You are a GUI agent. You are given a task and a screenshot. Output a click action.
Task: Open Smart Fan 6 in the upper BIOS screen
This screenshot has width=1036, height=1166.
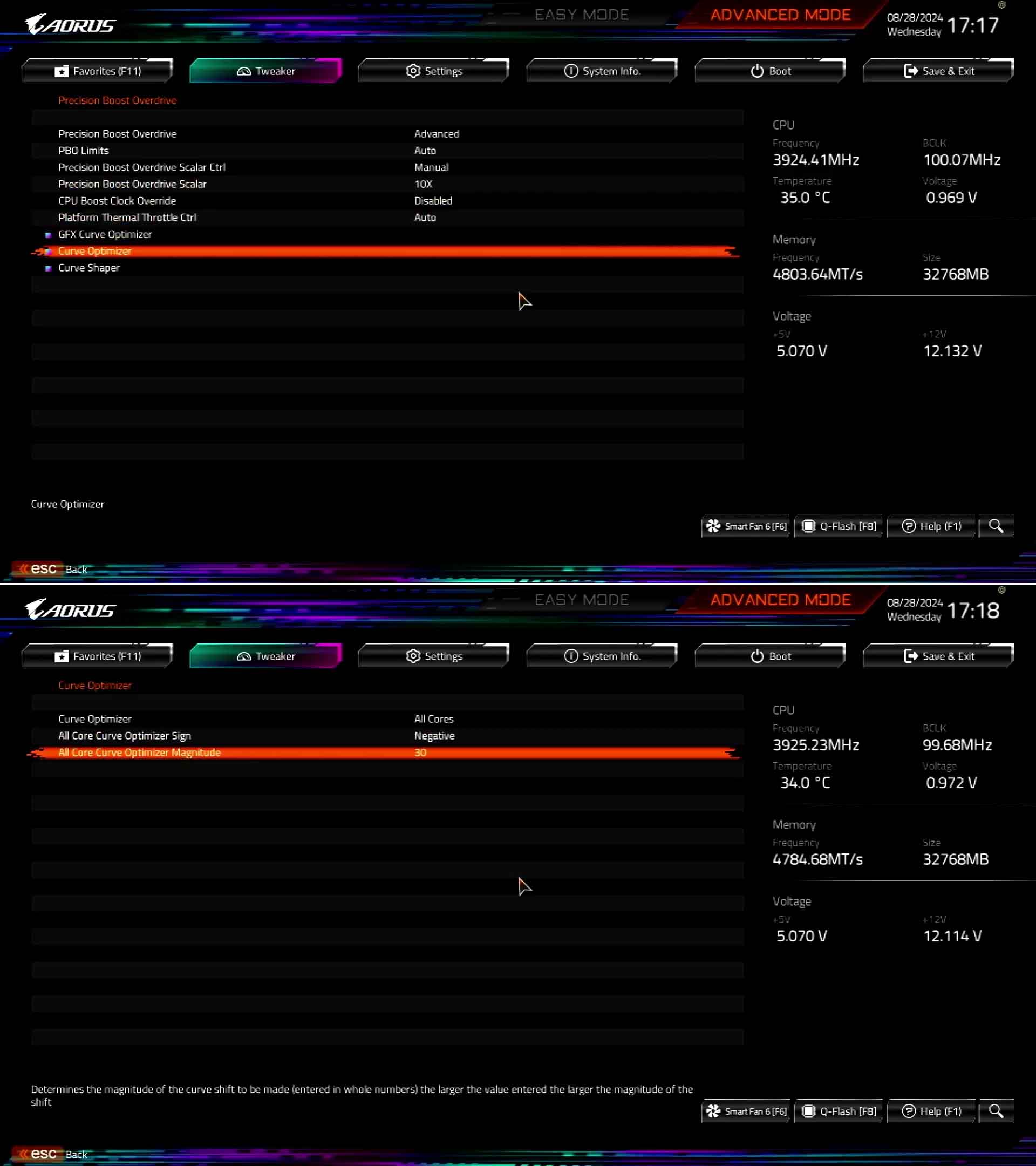click(x=746, y=526)
